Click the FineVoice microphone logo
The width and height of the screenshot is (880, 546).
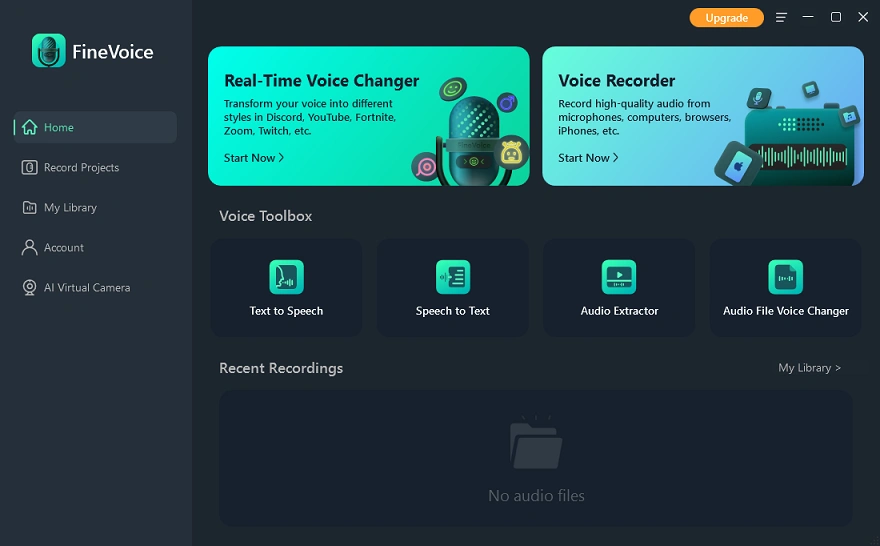(48, 51)
